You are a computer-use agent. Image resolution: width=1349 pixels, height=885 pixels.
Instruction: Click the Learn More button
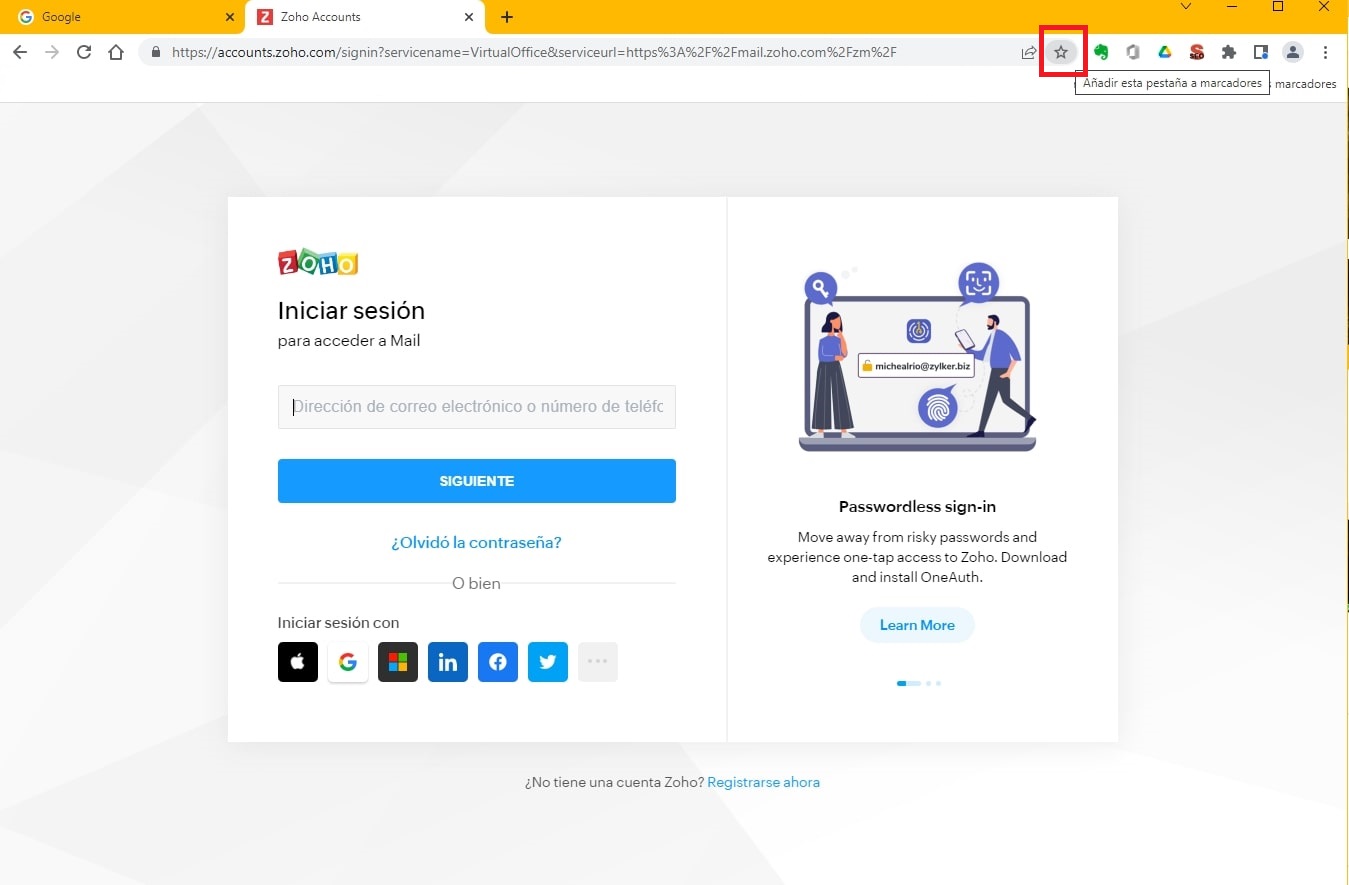917,625
